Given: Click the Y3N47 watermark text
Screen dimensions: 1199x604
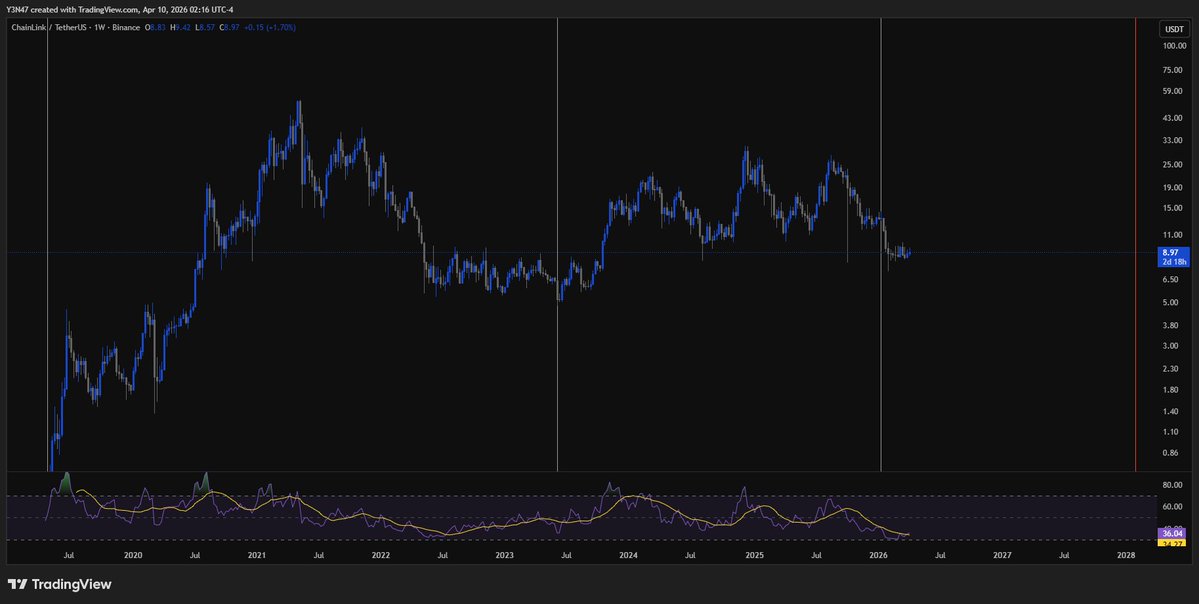Looking at the screenshot, I should pyautogui.click(x=15, y=8).
